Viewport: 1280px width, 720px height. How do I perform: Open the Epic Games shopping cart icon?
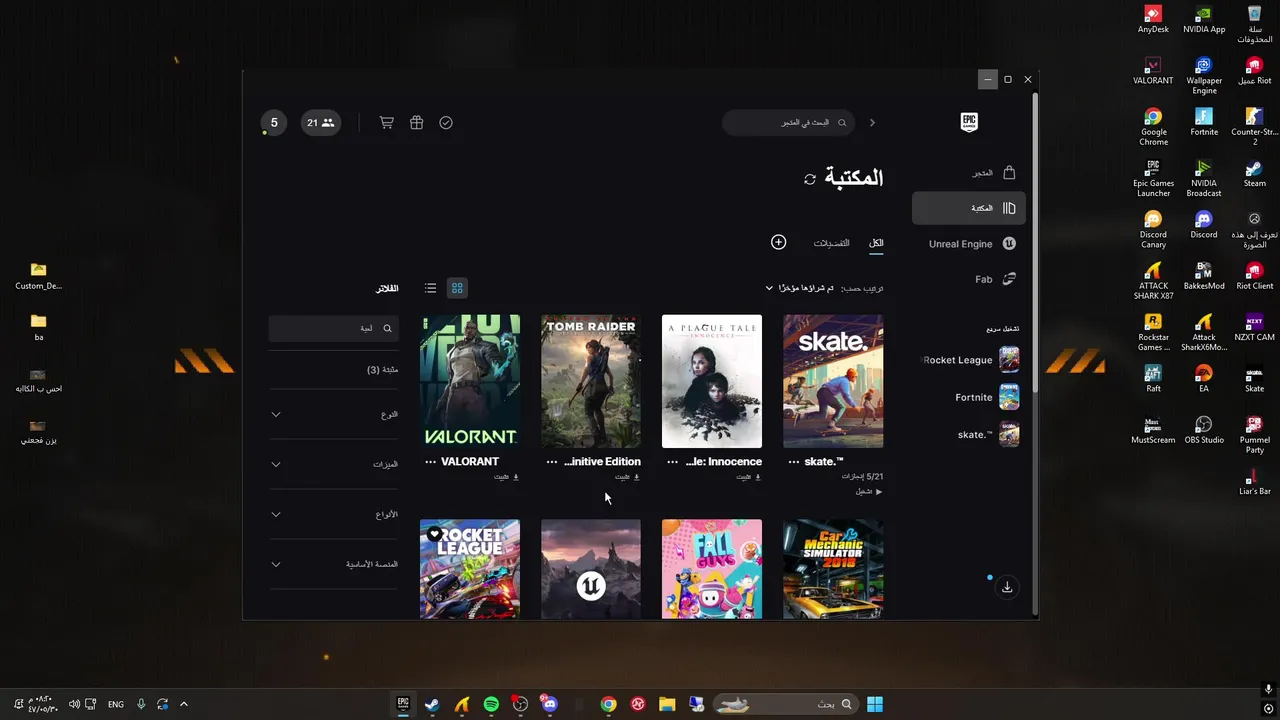(x=386, y=122)
